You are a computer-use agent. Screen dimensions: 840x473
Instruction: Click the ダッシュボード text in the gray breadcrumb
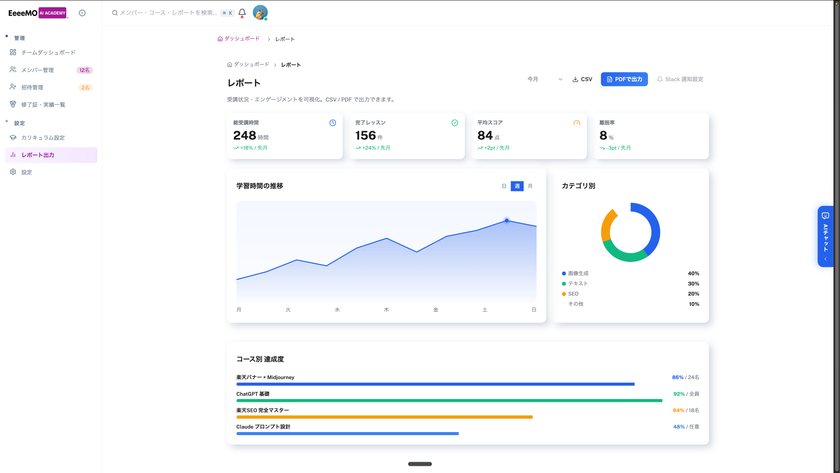tap(251, 64)
